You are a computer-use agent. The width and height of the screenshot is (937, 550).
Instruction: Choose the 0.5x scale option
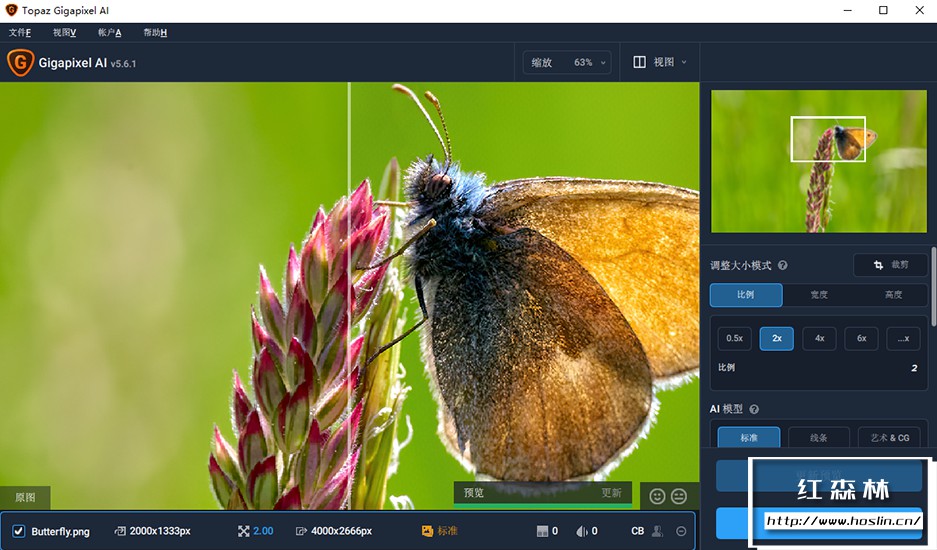click(x=734, y=338)
